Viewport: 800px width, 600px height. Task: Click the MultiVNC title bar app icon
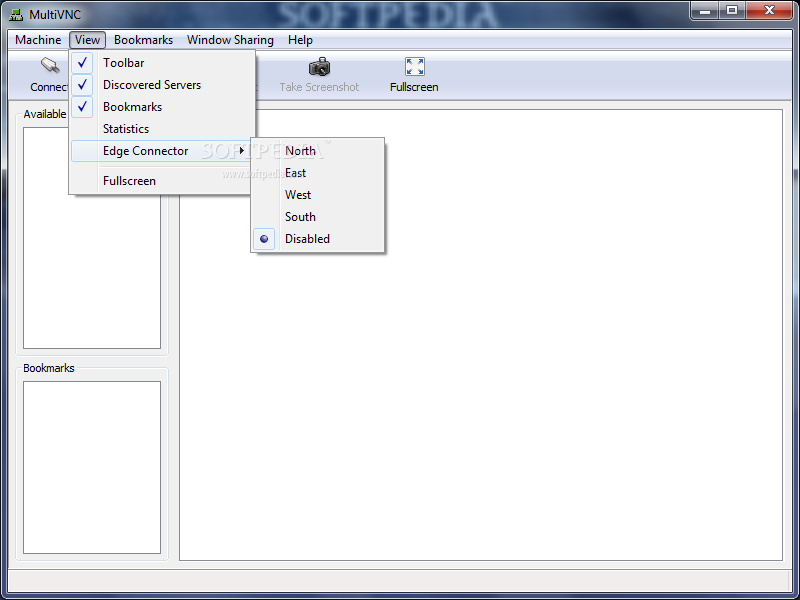click(x=16, y=14)
